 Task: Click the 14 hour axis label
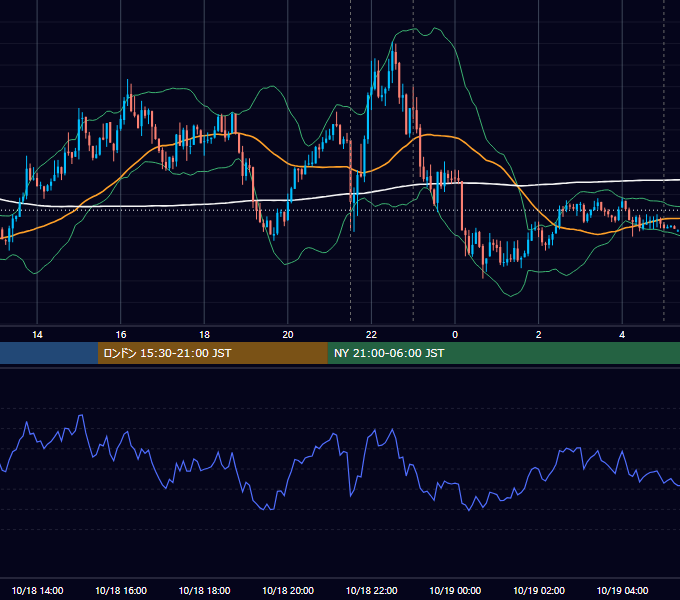[37, 335]
